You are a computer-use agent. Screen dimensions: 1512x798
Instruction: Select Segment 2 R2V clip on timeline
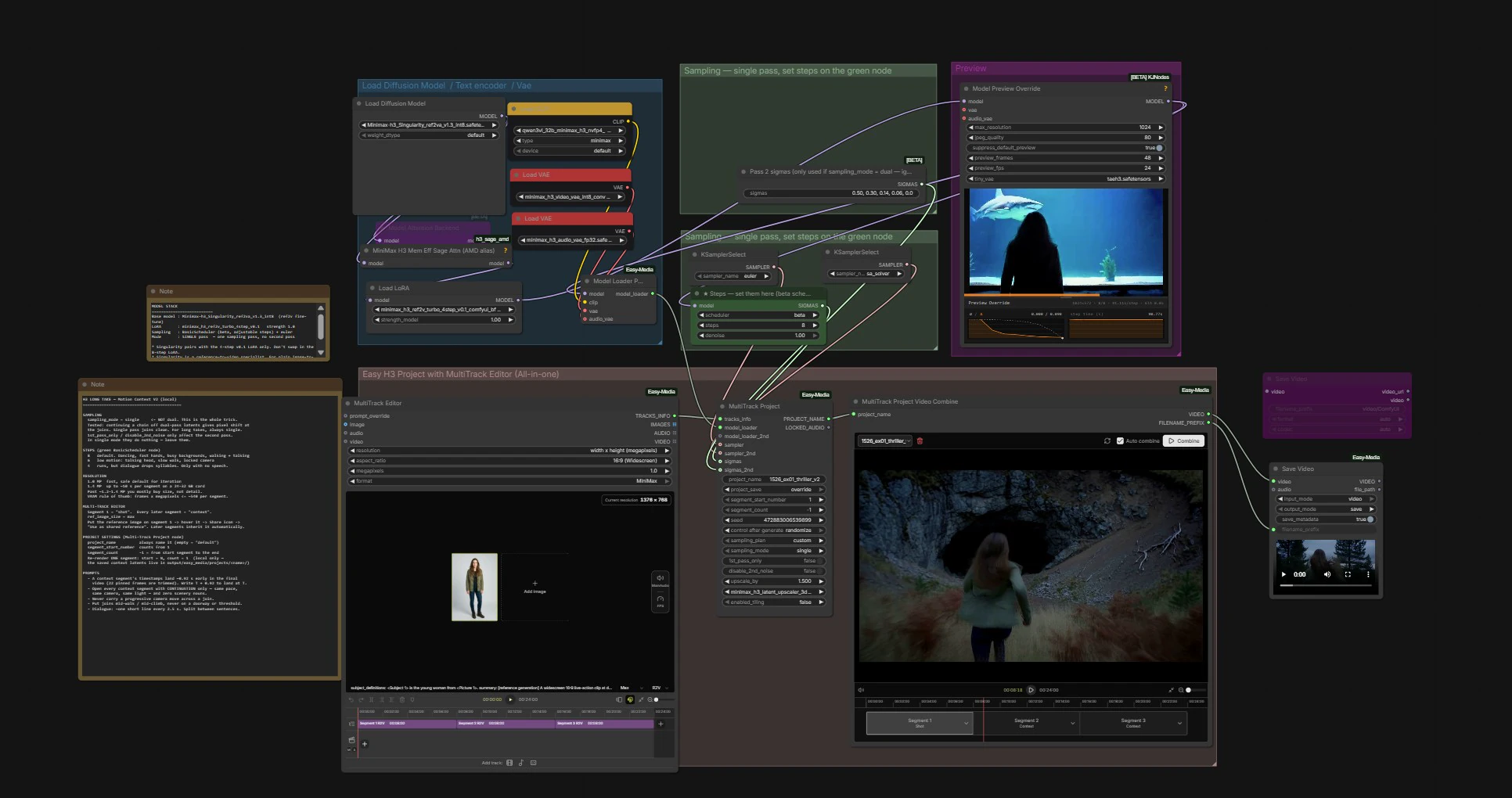pos(506,724)
